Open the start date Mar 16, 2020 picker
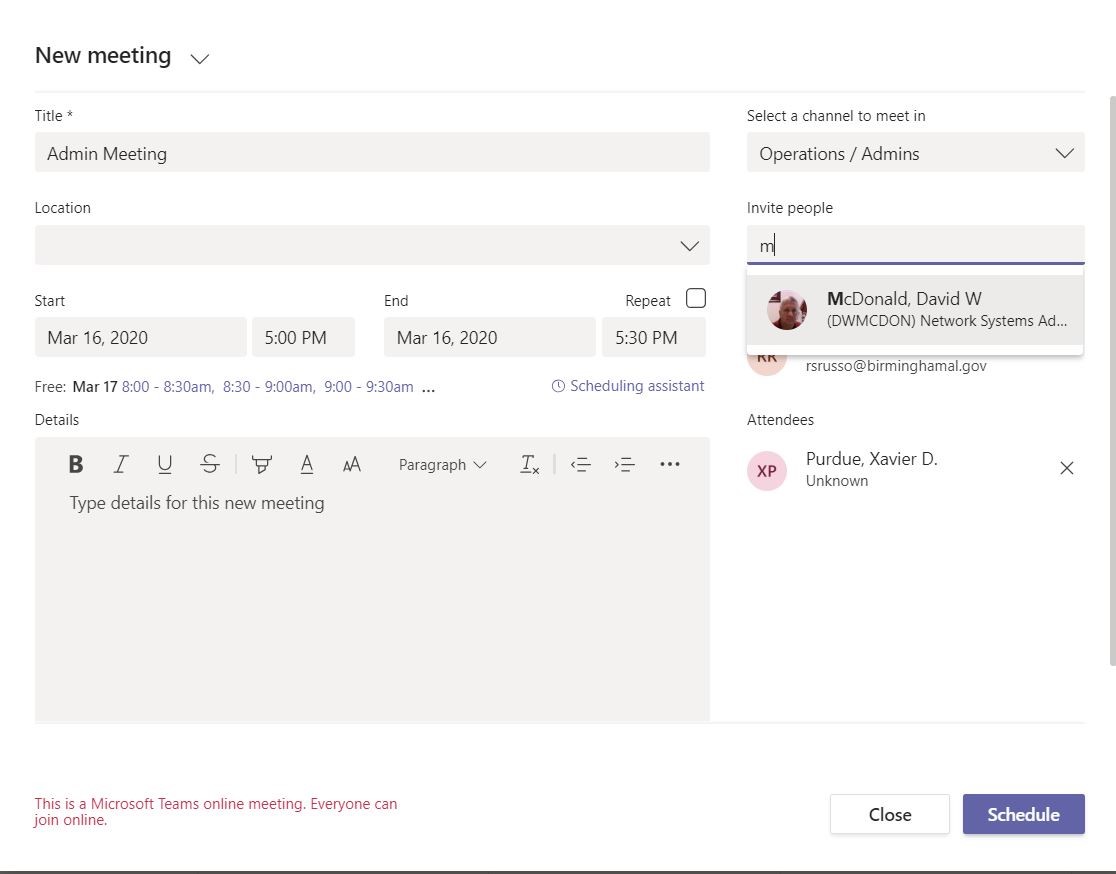The image size is (1116, 874). [140, 337]
